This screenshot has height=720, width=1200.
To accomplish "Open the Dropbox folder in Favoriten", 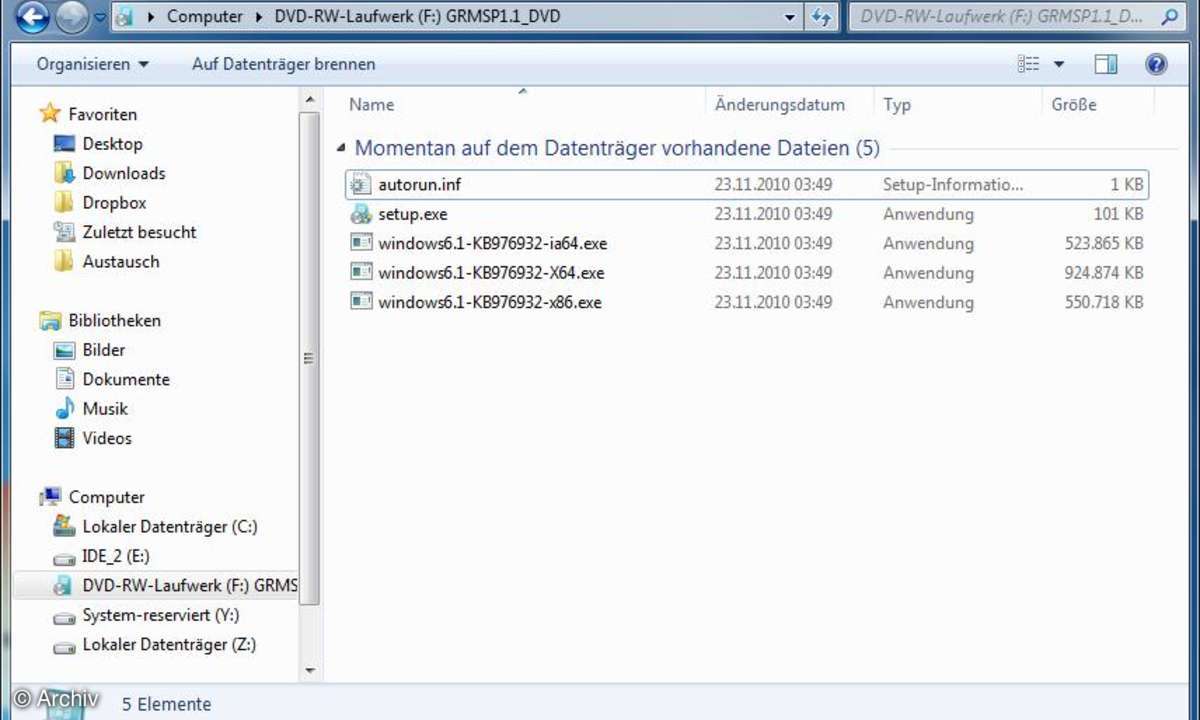I will [x=114, y=202].
